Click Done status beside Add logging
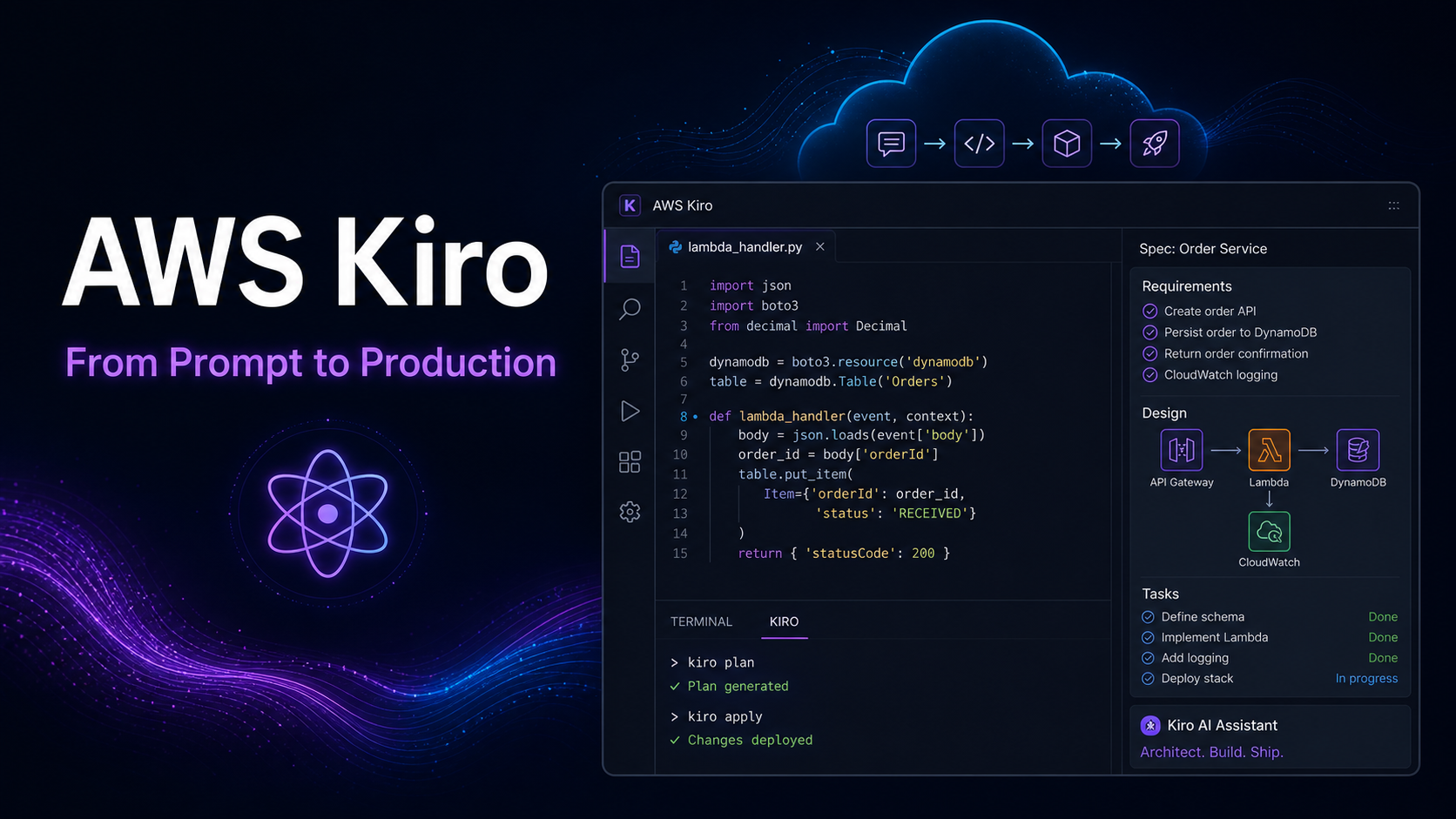This screenshot has height=819, width=1456. point(1383,658)
